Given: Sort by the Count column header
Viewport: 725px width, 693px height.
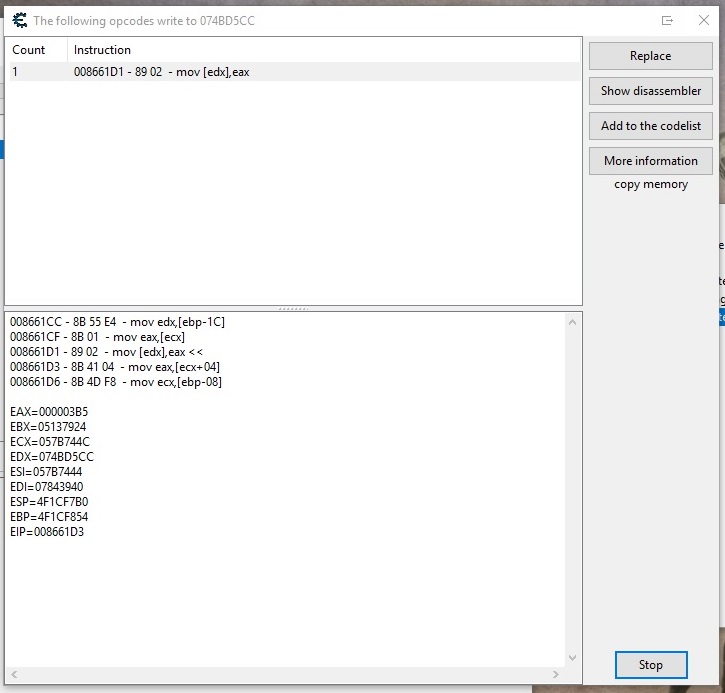Looking at the screenshot, I should pyautogui.click(x=37, y=49).
